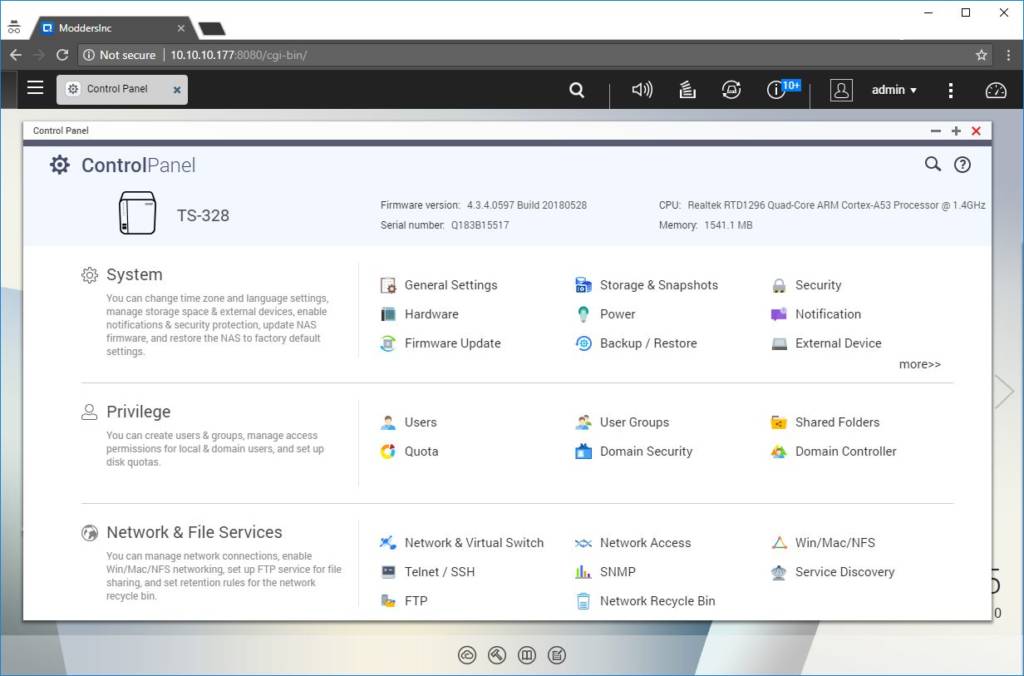This screenshot has width=1024, height=676.
Task: Maximize the Control Panel inner window
Action: click(956, 131)
